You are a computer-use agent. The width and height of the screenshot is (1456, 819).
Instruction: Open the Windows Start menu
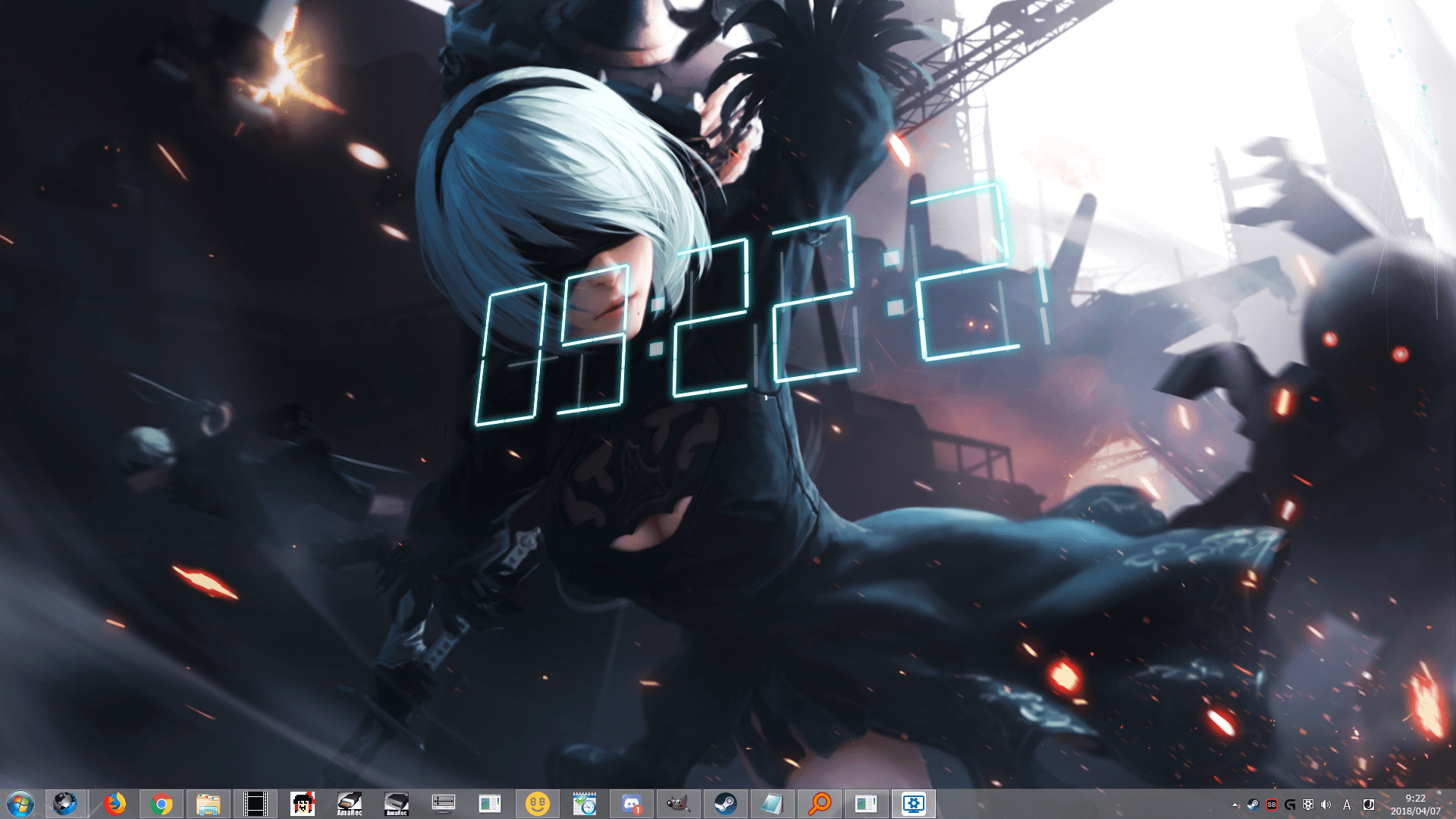click(x=20, y=804)
